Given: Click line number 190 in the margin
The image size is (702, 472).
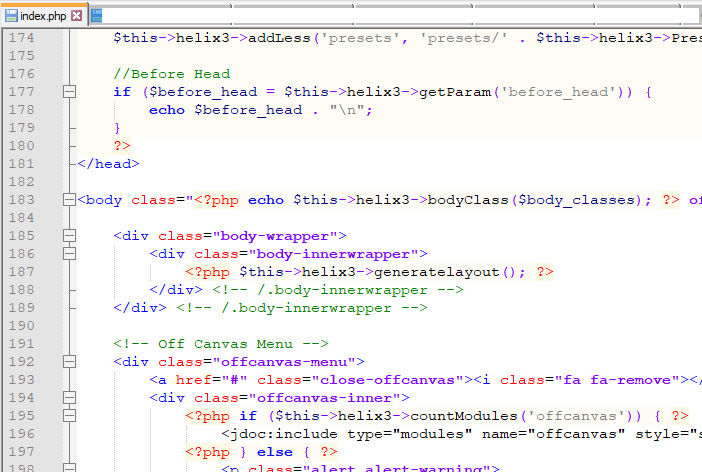Looking at the screenshot, I should (x=20, y=326).
